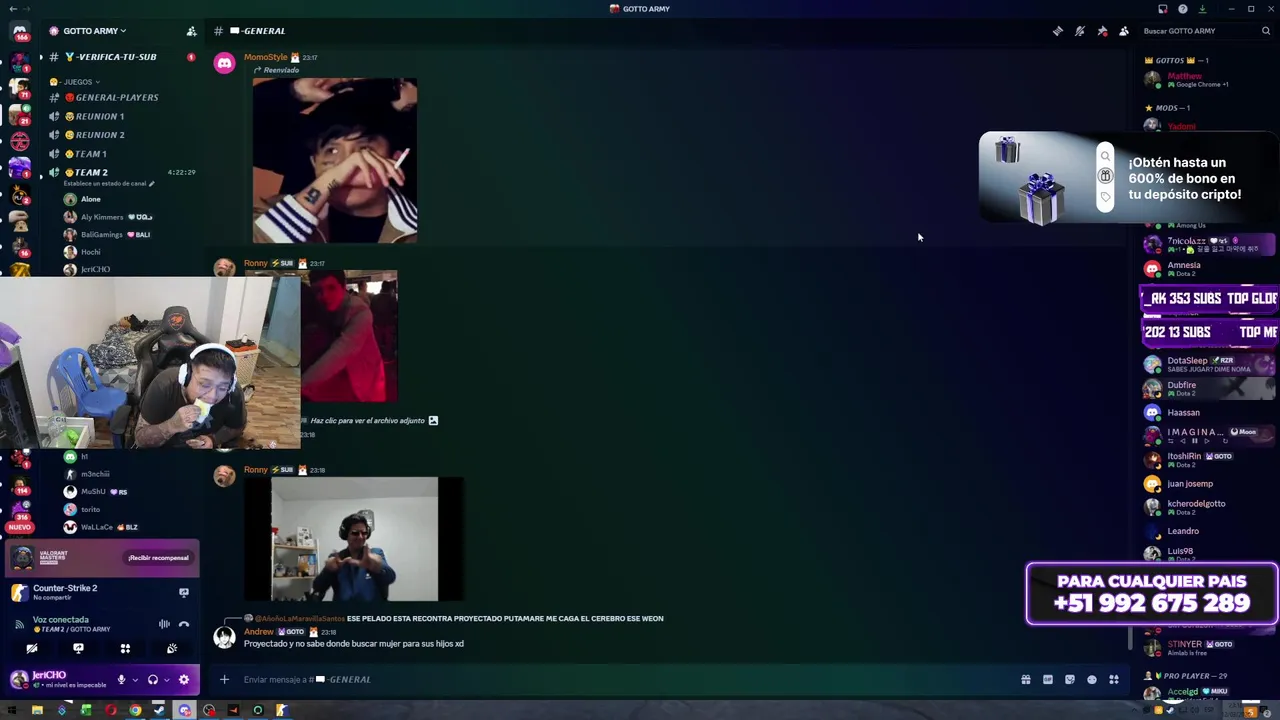
Task: Click share your screen button
Action: tap(78, 648)
